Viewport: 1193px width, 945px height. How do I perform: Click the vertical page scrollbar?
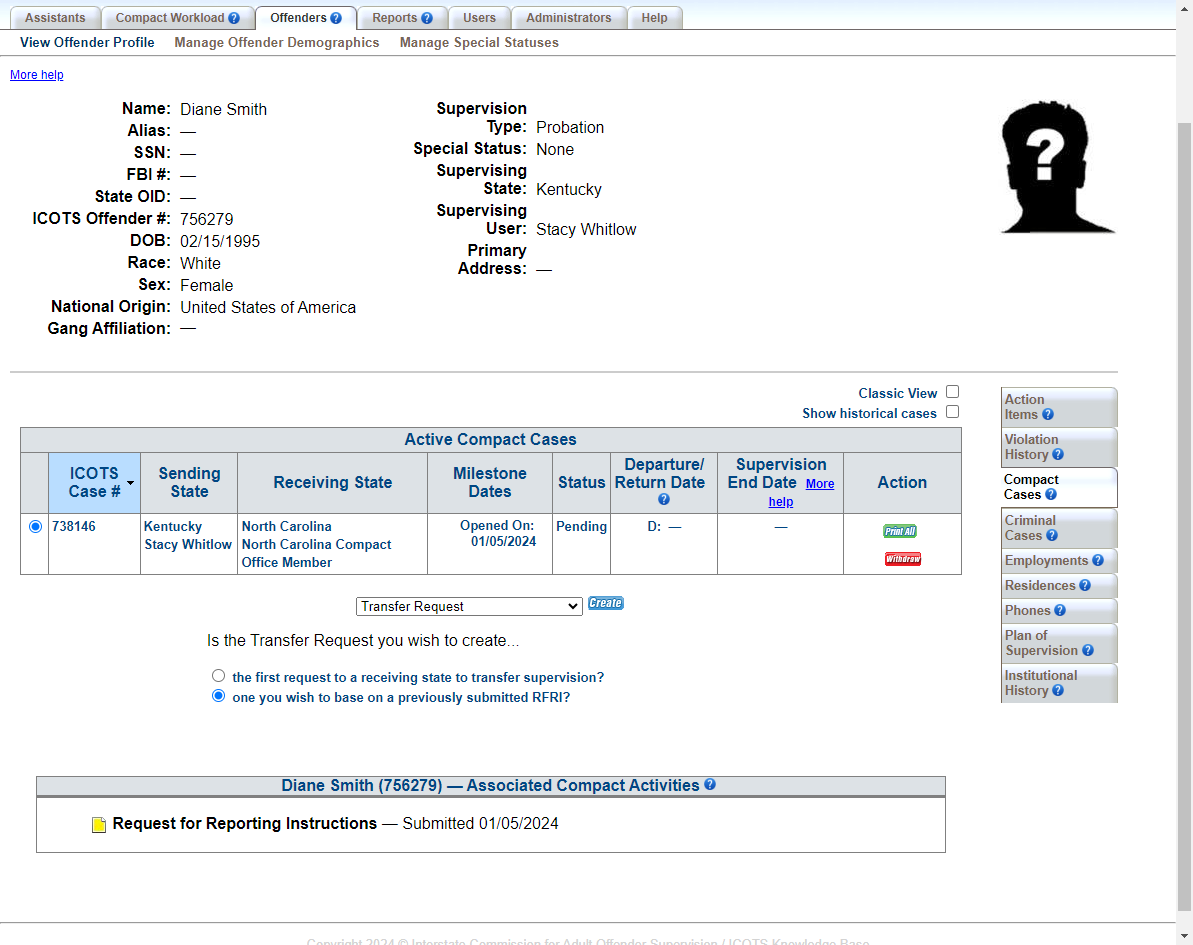pyautogui.click(x=1185, y=517)
